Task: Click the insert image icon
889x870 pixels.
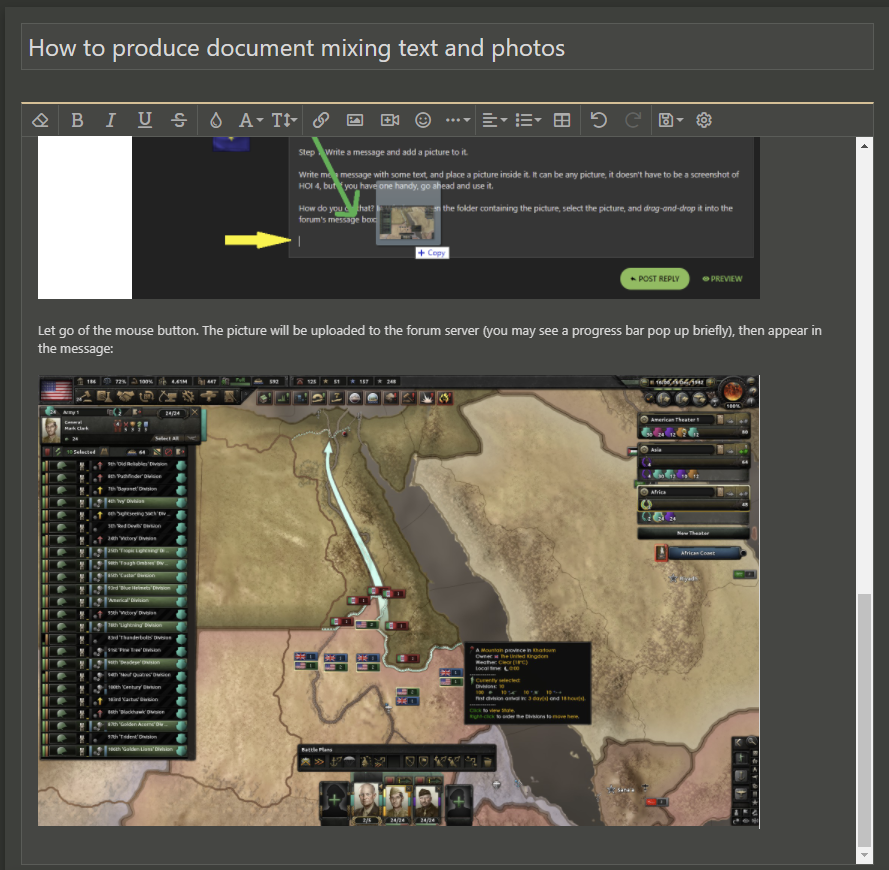Action: pyautogui.click(x=354, y=120)
